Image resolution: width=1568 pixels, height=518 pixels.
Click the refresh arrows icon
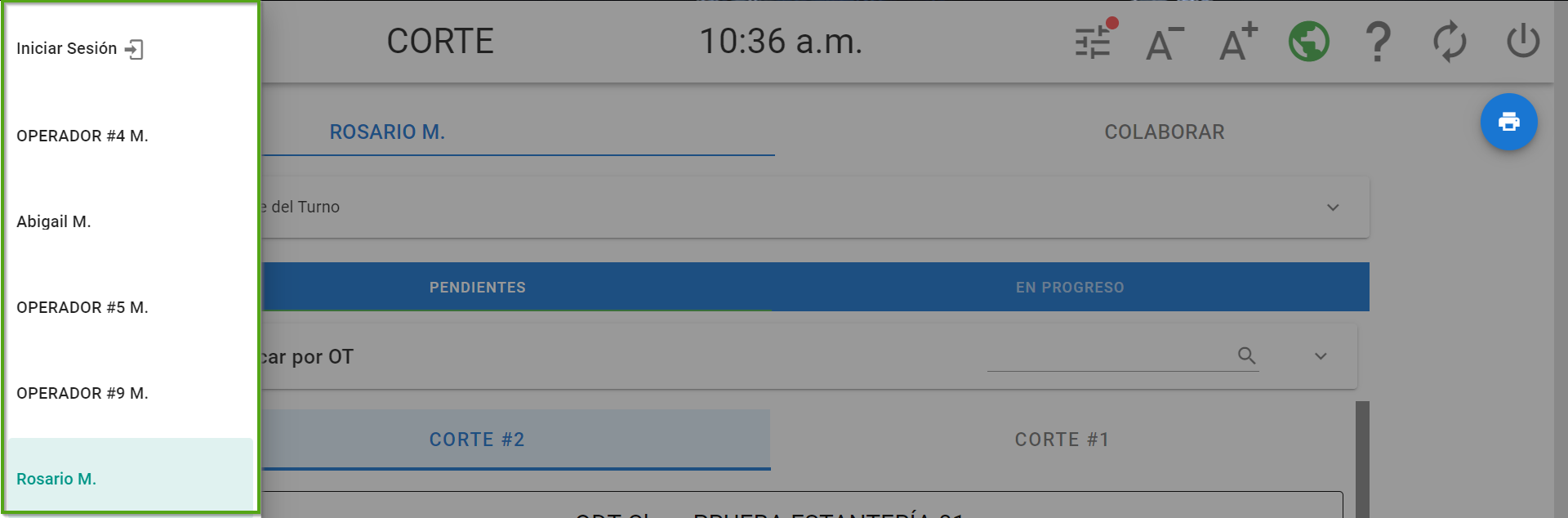click(1450, 42)
